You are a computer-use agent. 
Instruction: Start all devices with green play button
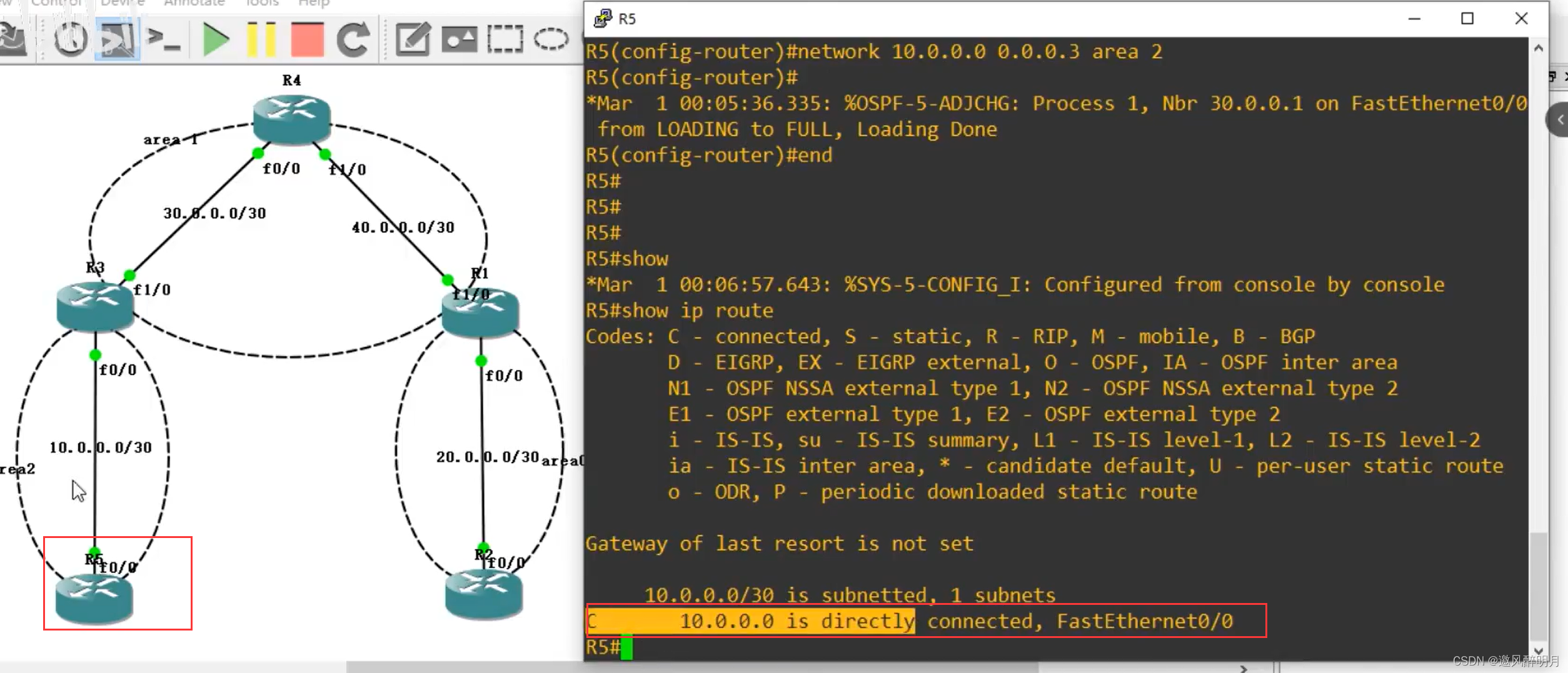pyautogui.click(x=216, y=39)
